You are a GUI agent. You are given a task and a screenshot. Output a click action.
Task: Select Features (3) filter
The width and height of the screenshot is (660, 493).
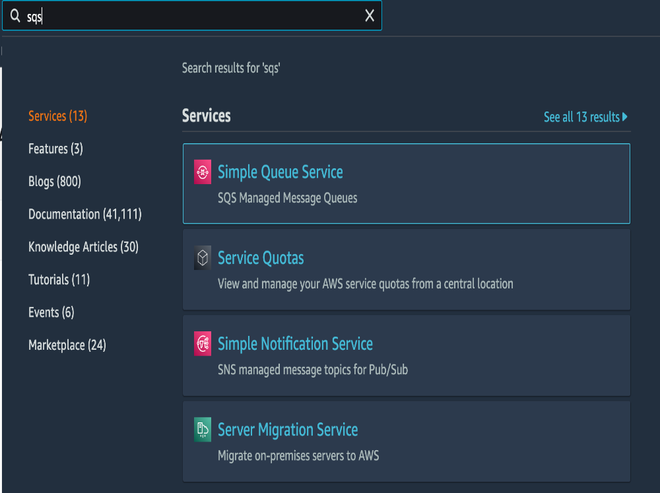(x=56, y=149)
